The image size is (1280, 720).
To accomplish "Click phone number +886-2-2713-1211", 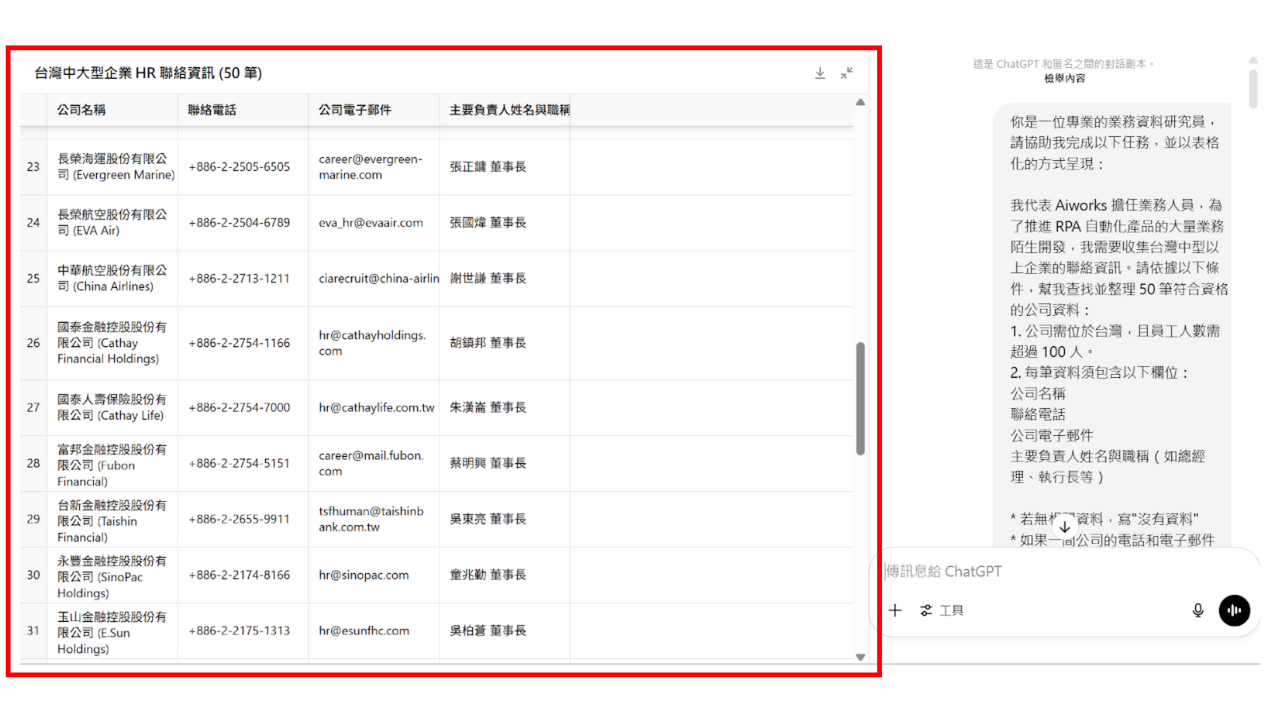I will click(239, 279).
